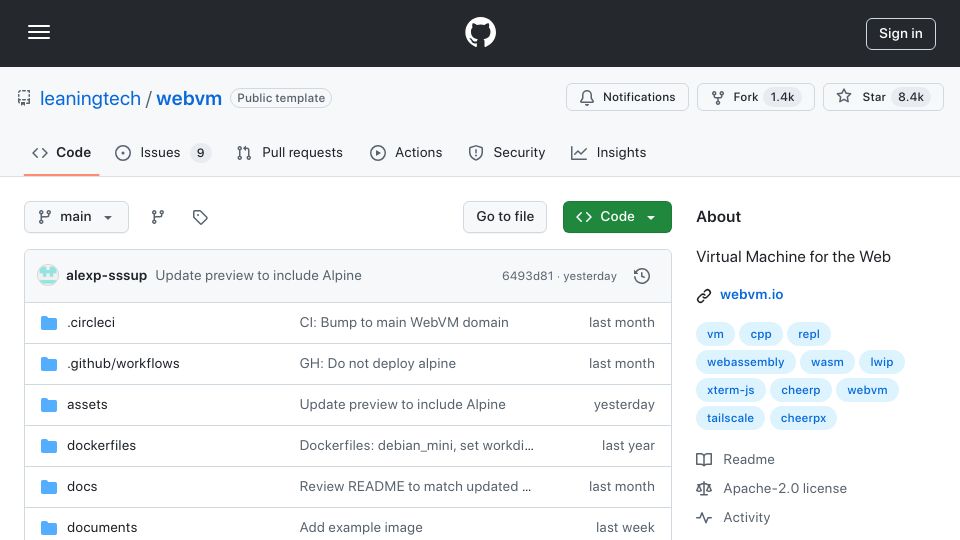
Task: View the 1.4k fork count
Action: (x=782, y=97)
